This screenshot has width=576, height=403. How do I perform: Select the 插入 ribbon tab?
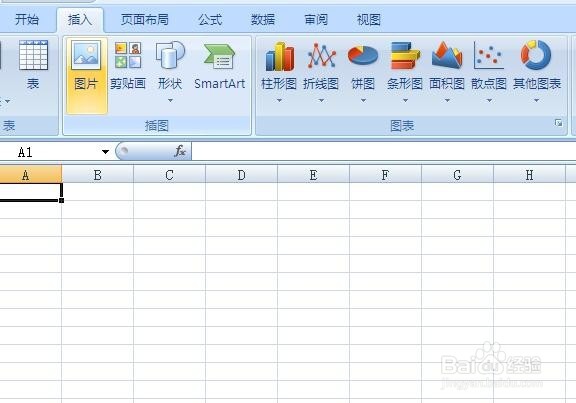(80, 19)
